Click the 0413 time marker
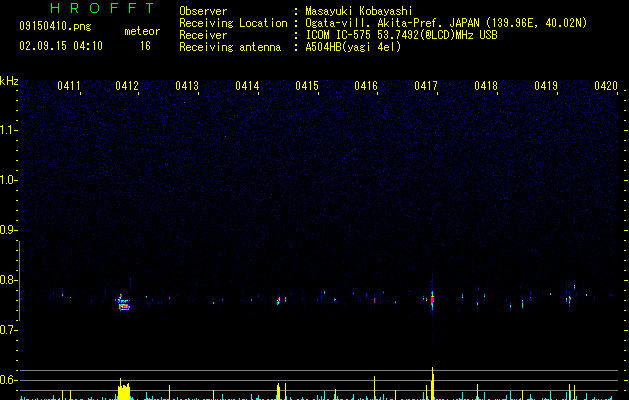The width and height of the screenshot is (629, 400). tap(187, 86)
